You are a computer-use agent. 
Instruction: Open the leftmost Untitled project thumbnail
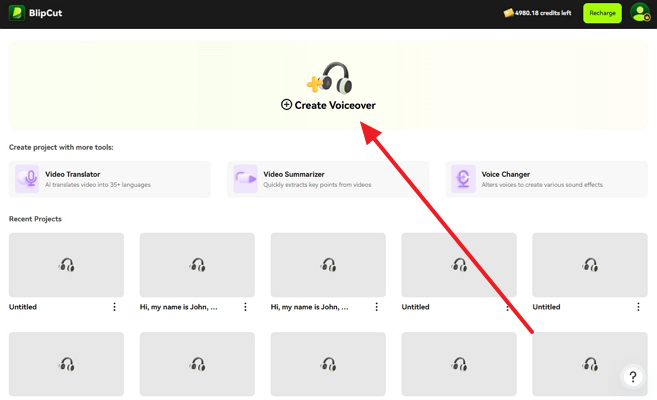(66, 265)
